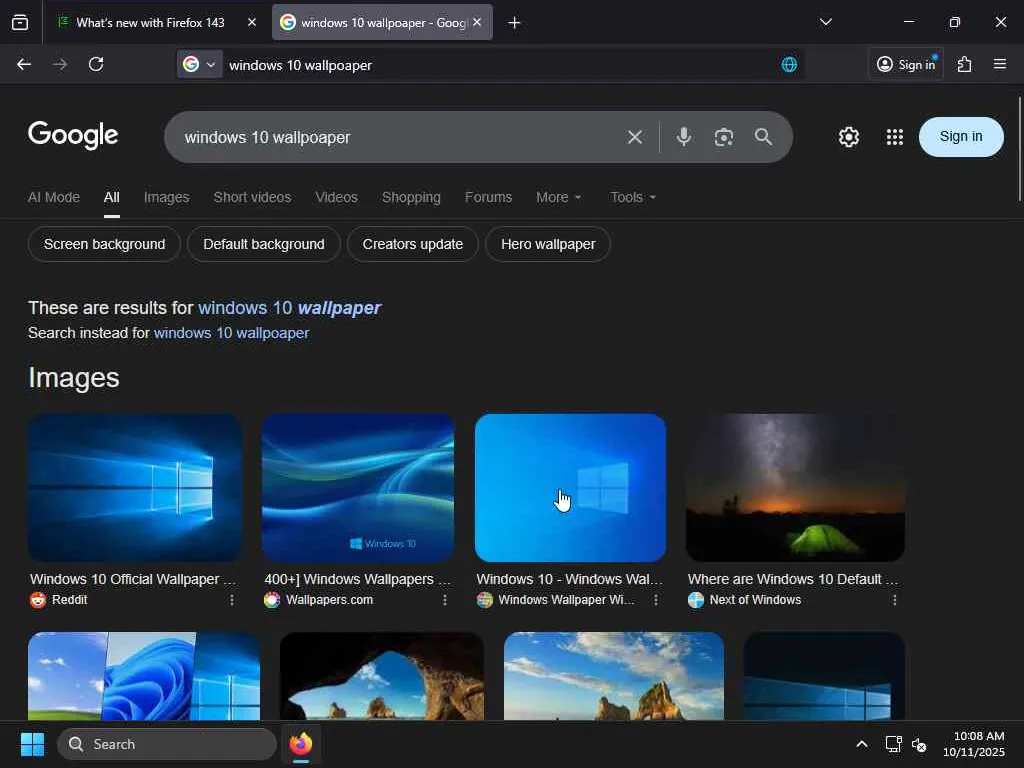Open the Extensions puzzle icon
Image resolution: width=1024 pixels, height=768 pixels.
[965, 64]
